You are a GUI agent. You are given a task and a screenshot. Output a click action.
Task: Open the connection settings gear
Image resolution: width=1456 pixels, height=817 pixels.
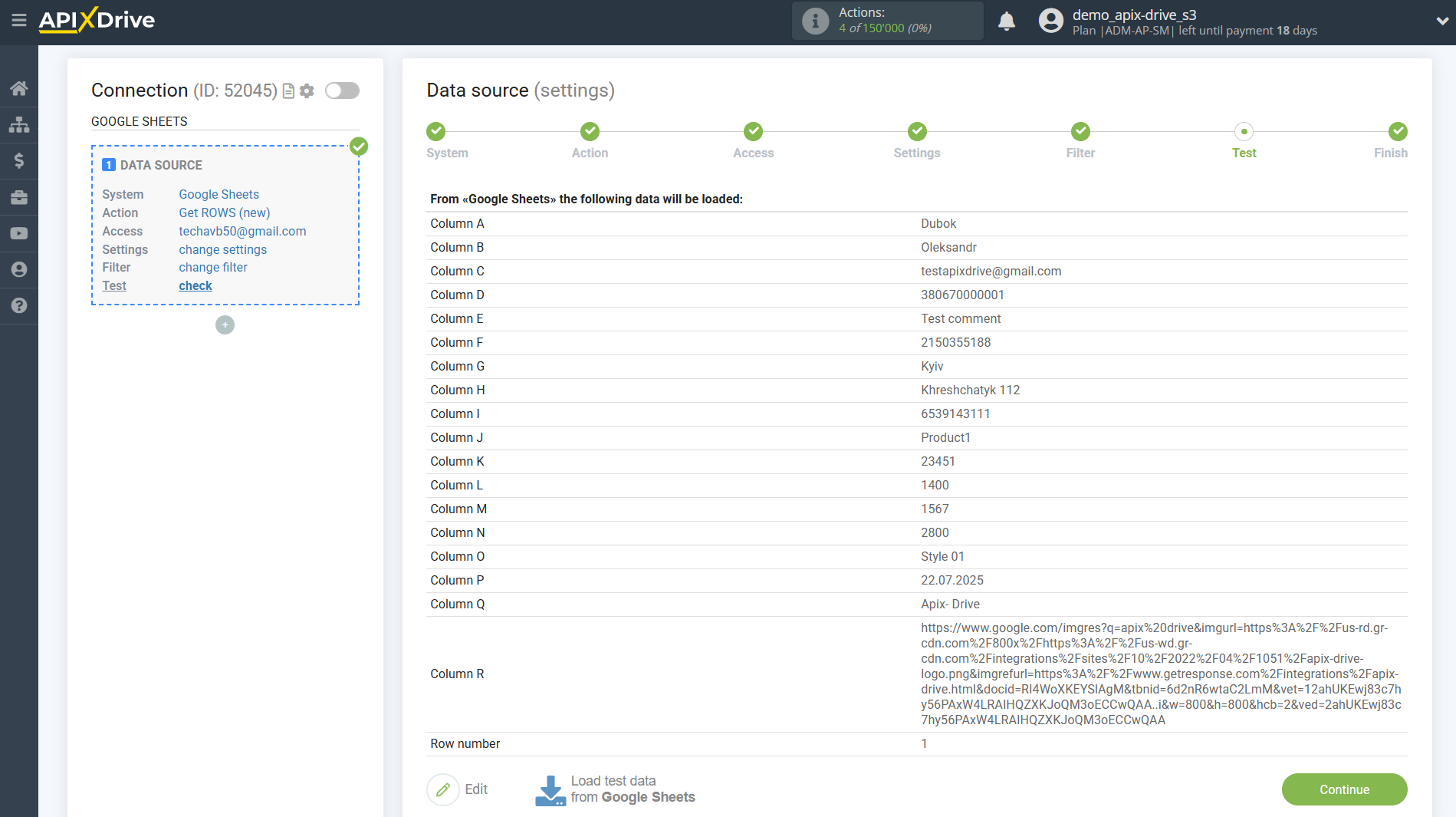(307, 91)
